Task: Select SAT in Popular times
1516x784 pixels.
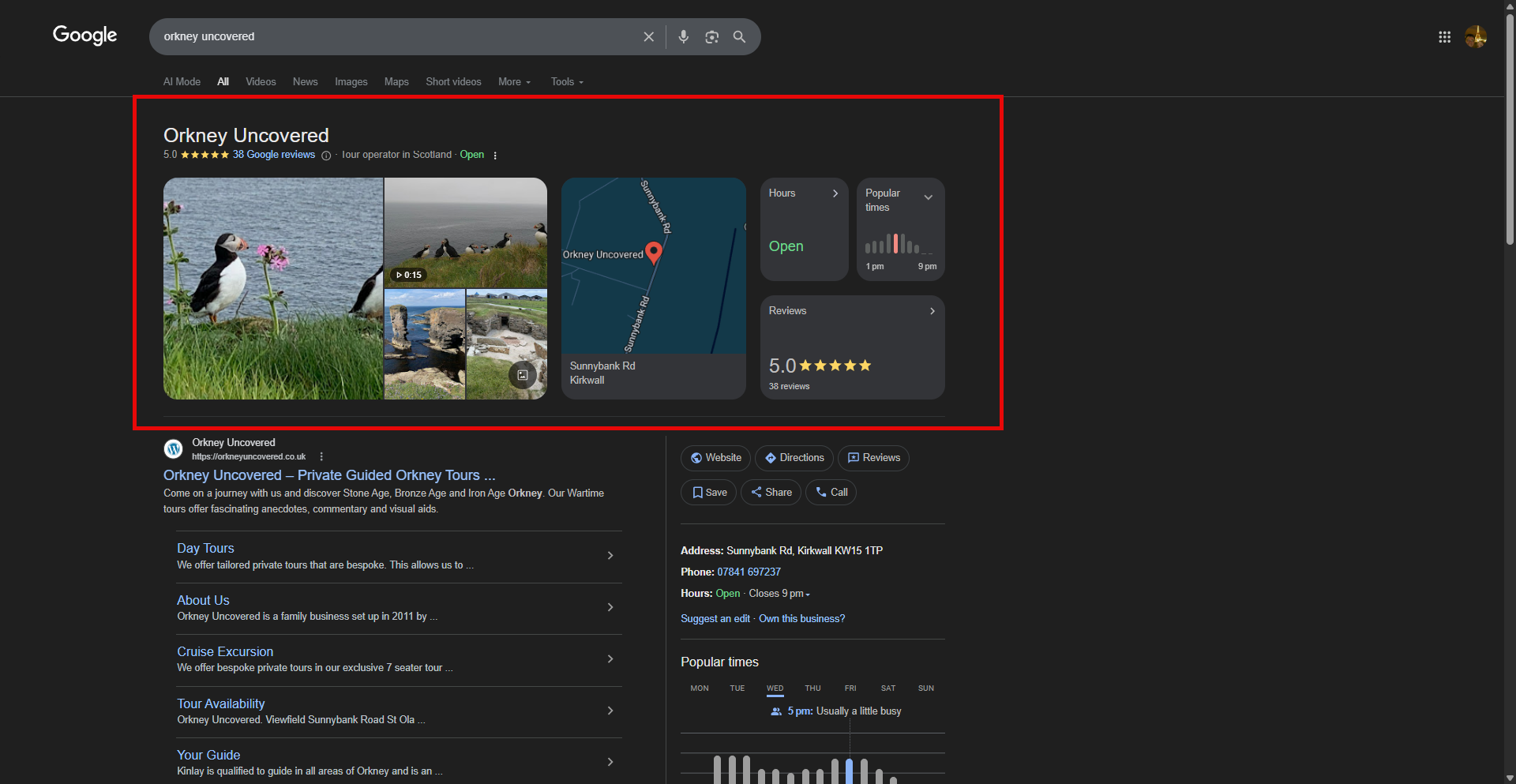Action: pos(888,688)
